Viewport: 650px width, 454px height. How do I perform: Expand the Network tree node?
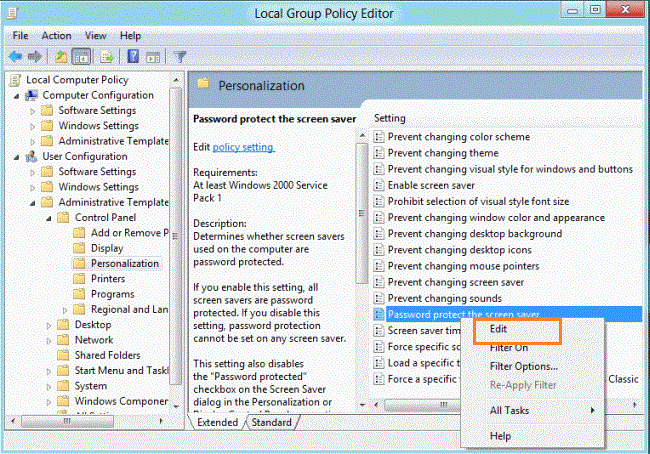coord(49,341)
